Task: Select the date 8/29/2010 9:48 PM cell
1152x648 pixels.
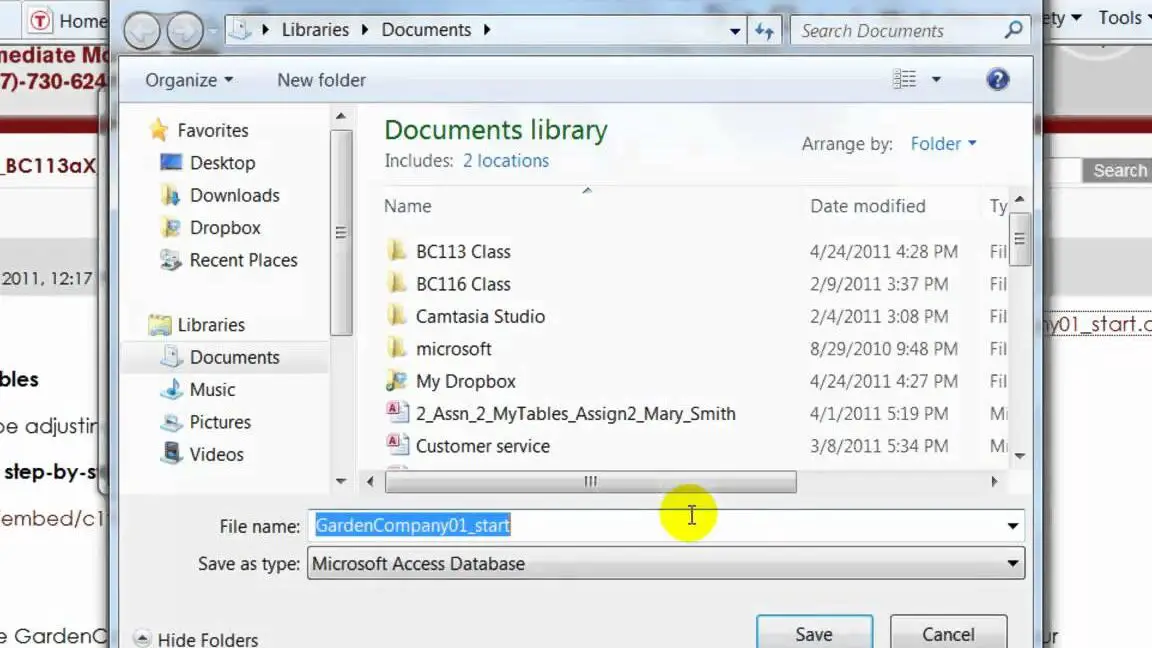Action: pyautogui.click(x=884, y=348)
